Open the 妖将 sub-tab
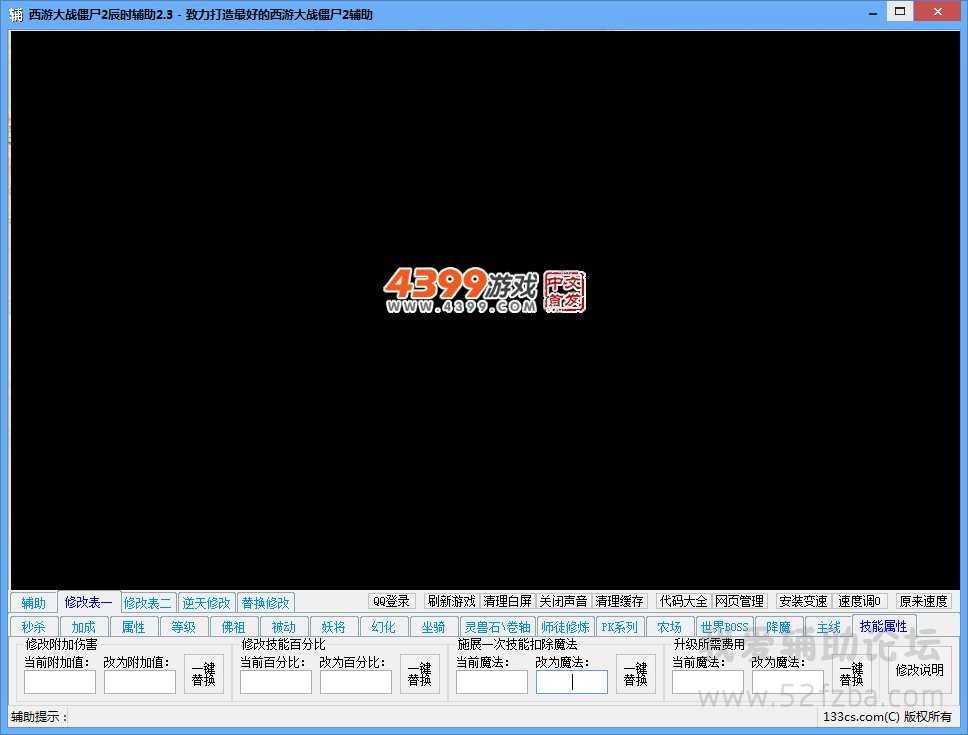 333,627
